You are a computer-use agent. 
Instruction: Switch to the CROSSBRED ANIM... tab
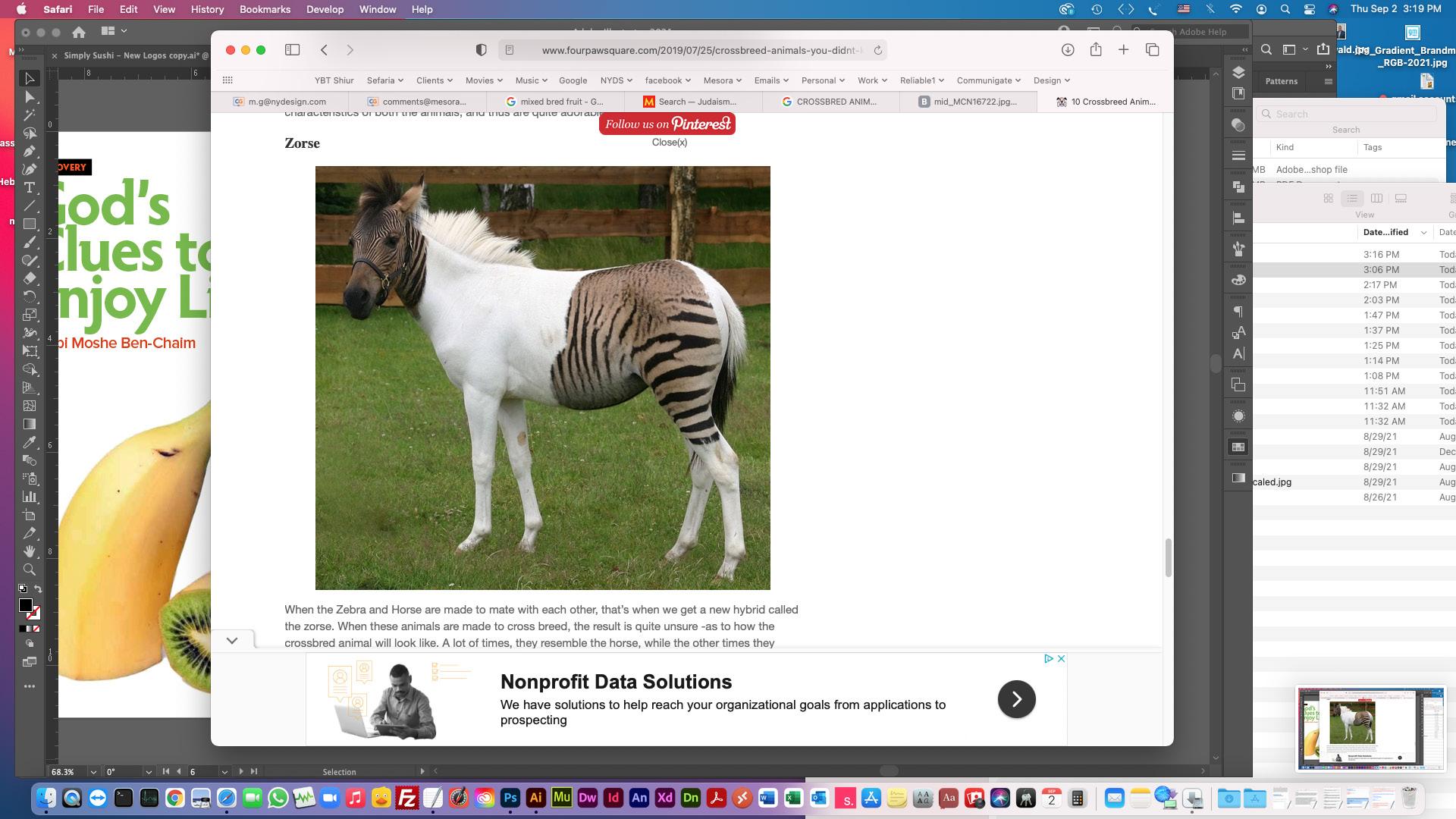[x=830, y=102]
